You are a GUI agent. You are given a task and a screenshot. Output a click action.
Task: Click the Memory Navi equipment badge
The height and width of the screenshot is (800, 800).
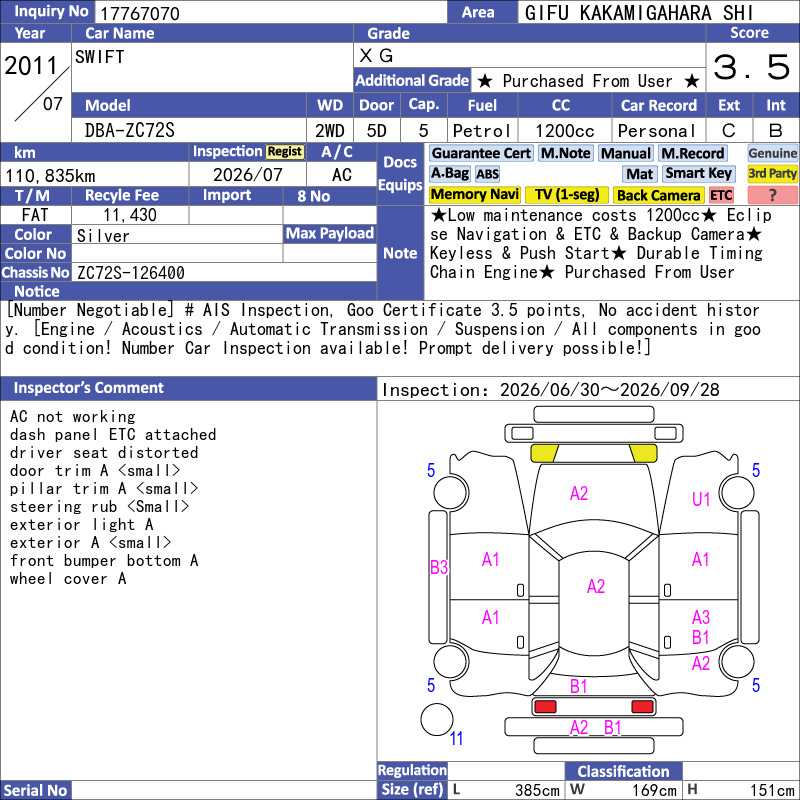[x=474, y=194]
